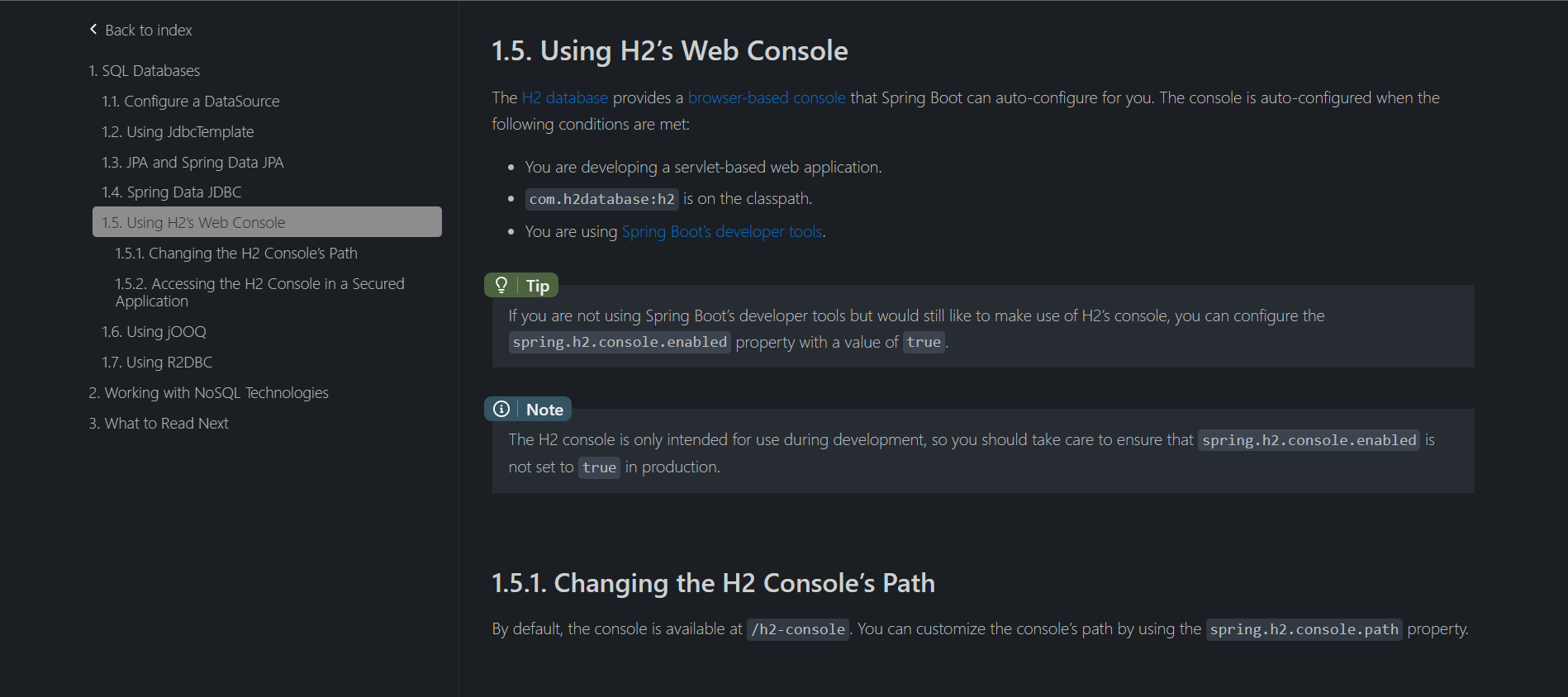This screenshot has width=1568, height=697.
Task: Click the back chevron arrow icon
Action: coord(93,29)
